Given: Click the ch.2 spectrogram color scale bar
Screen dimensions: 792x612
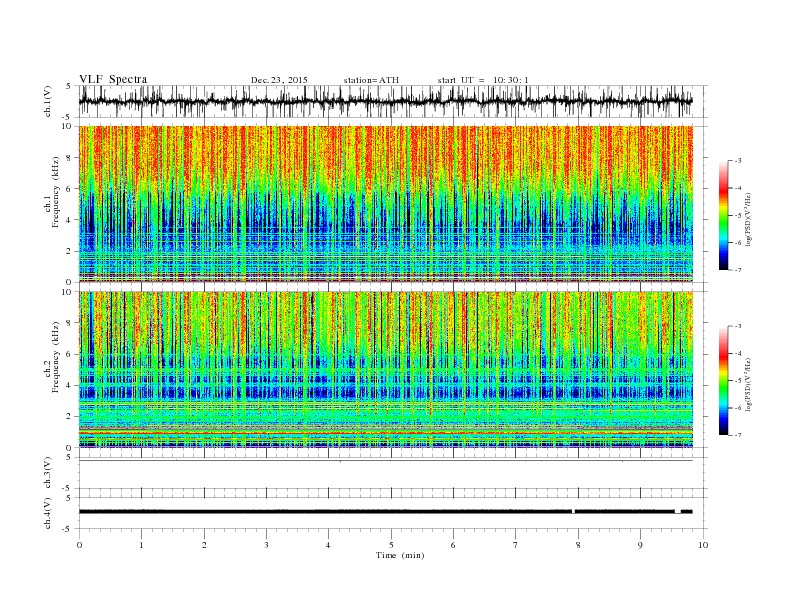Looking at the screenshot, I should coord(723,381).
